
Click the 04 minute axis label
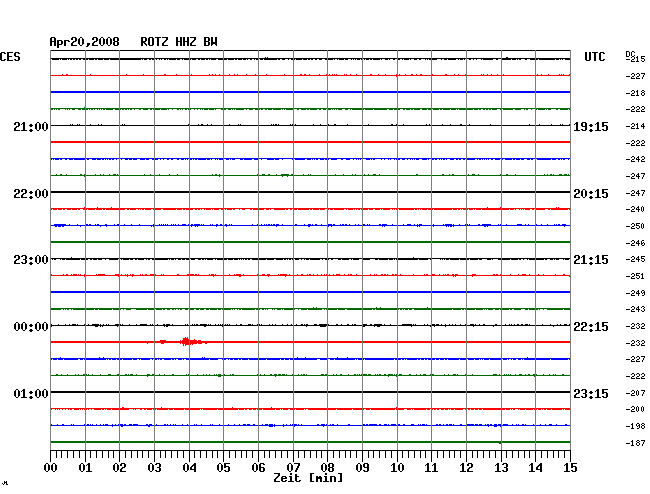(x=189, y=468)
